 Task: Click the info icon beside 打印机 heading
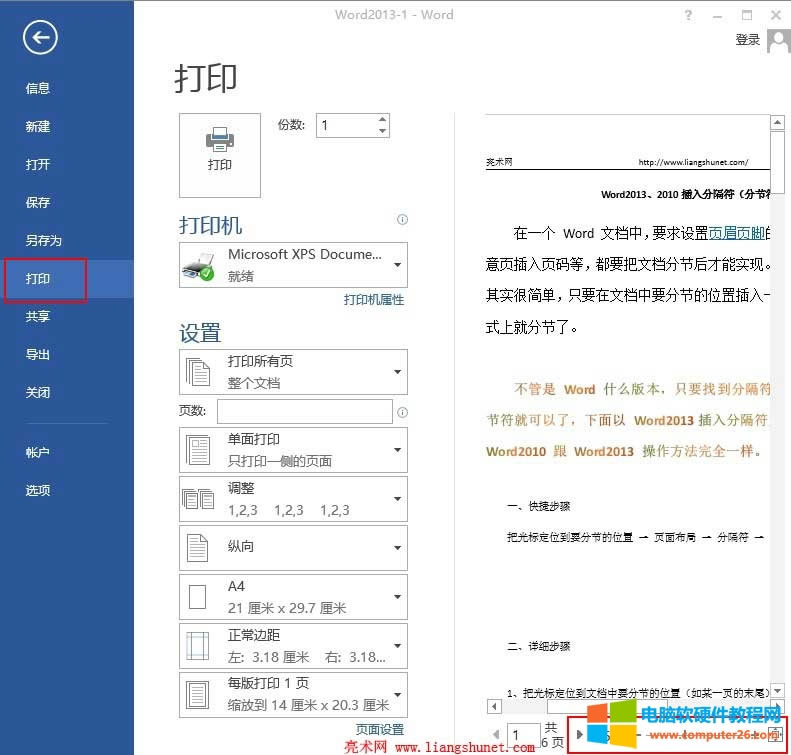[402, 219]
